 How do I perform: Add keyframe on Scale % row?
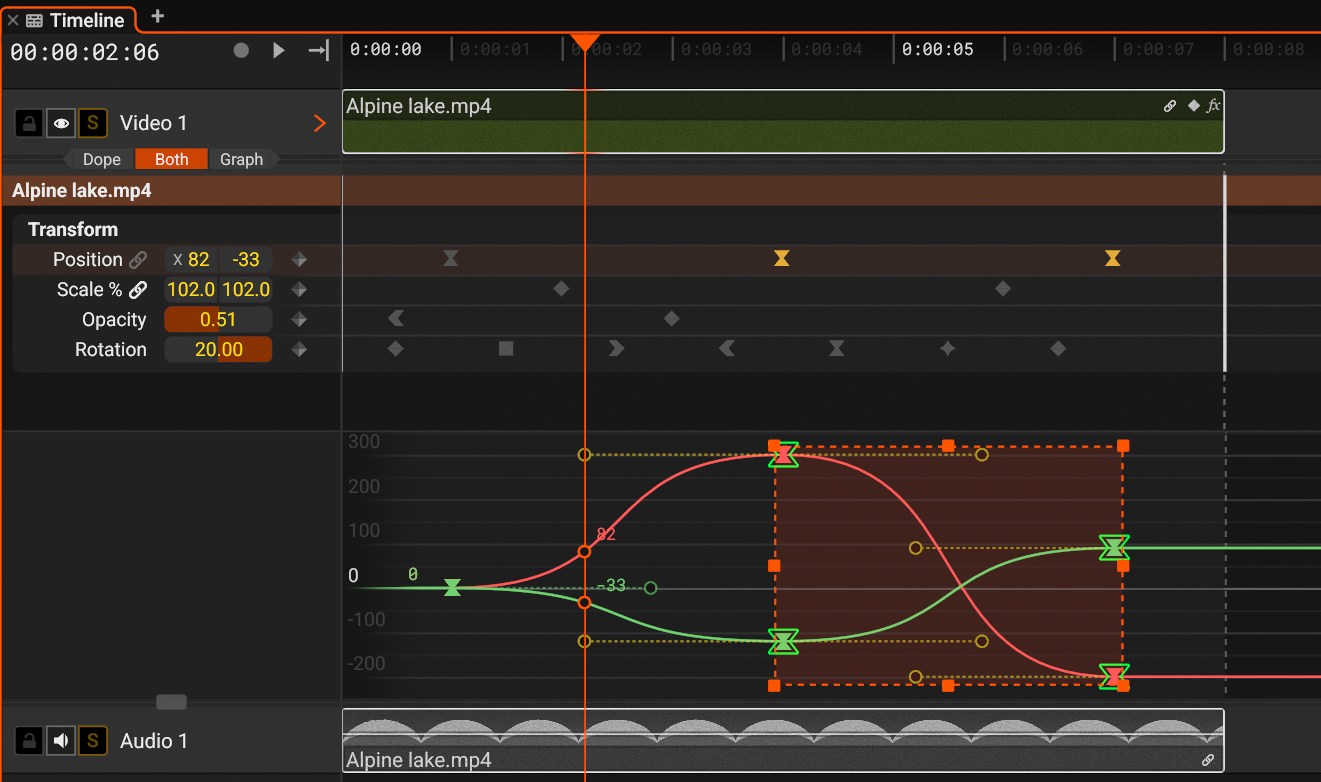(x=298, y=290)
